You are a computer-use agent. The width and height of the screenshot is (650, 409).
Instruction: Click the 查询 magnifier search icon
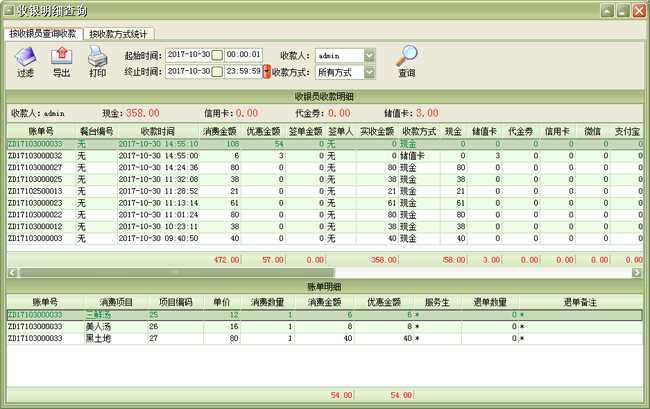pos(406,56)
